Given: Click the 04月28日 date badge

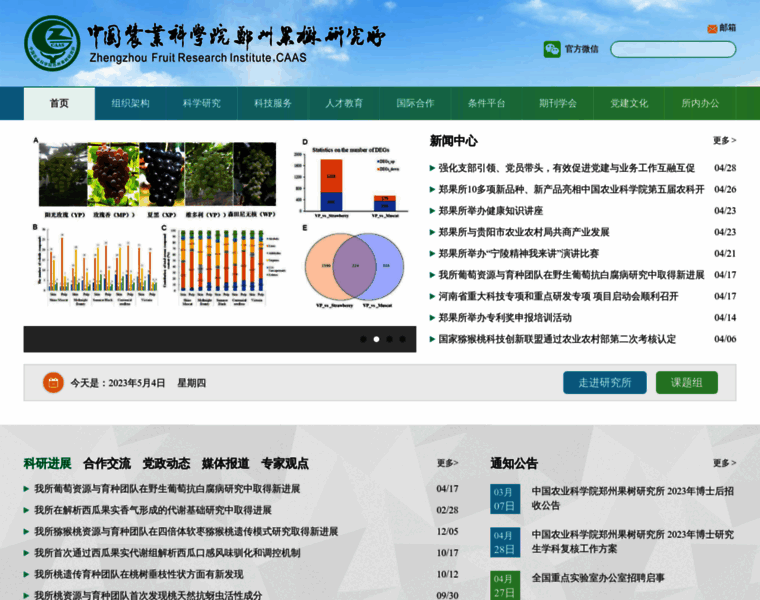Looking at the screenshot, I should (505, 542).
